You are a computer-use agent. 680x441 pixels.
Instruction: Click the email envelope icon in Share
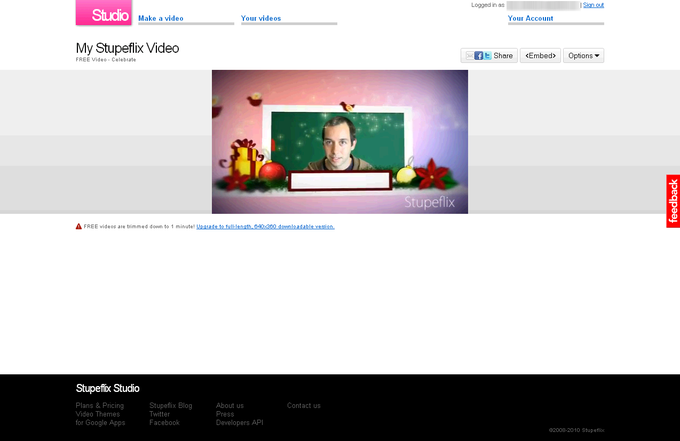click(469, 56)
